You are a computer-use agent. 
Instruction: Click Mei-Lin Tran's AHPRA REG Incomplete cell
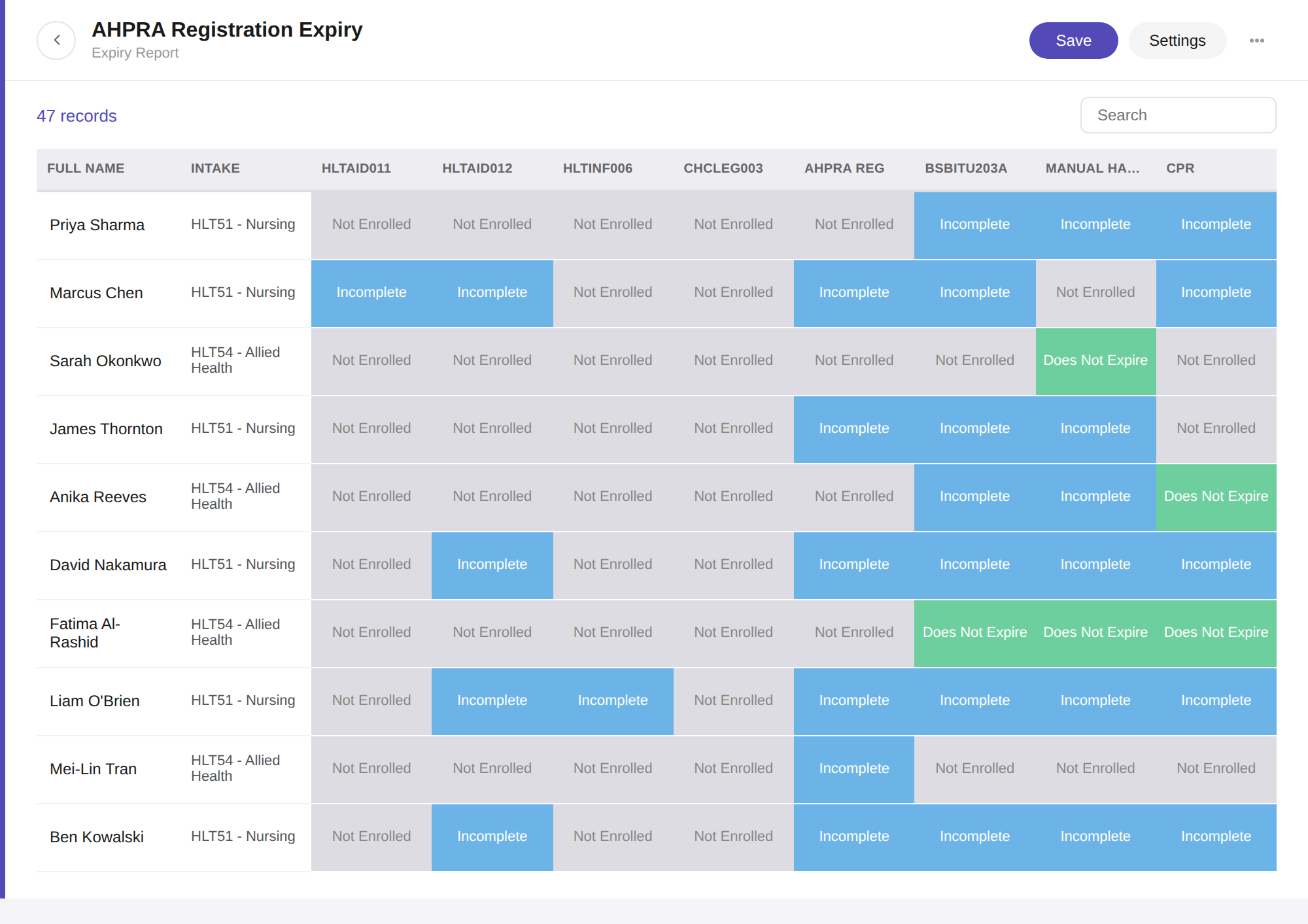(854, 769)
